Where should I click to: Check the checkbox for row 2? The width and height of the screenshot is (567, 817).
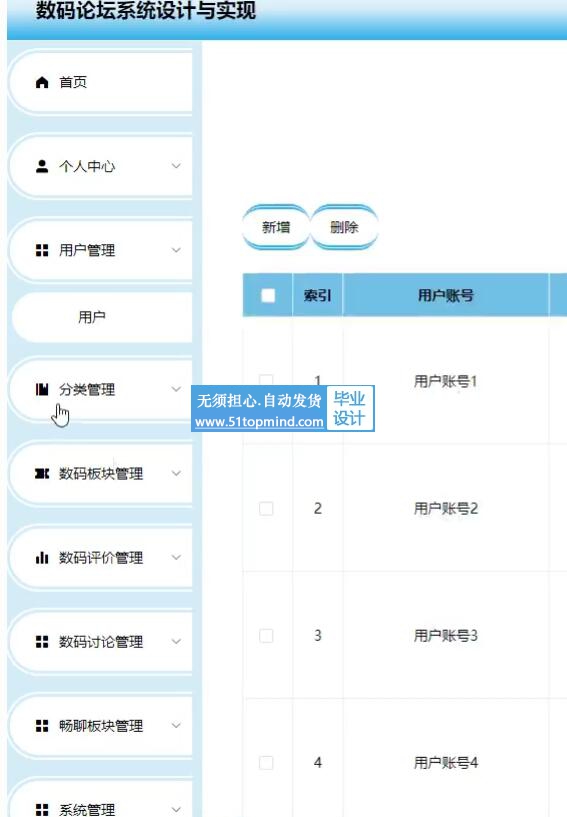point(266,509)
